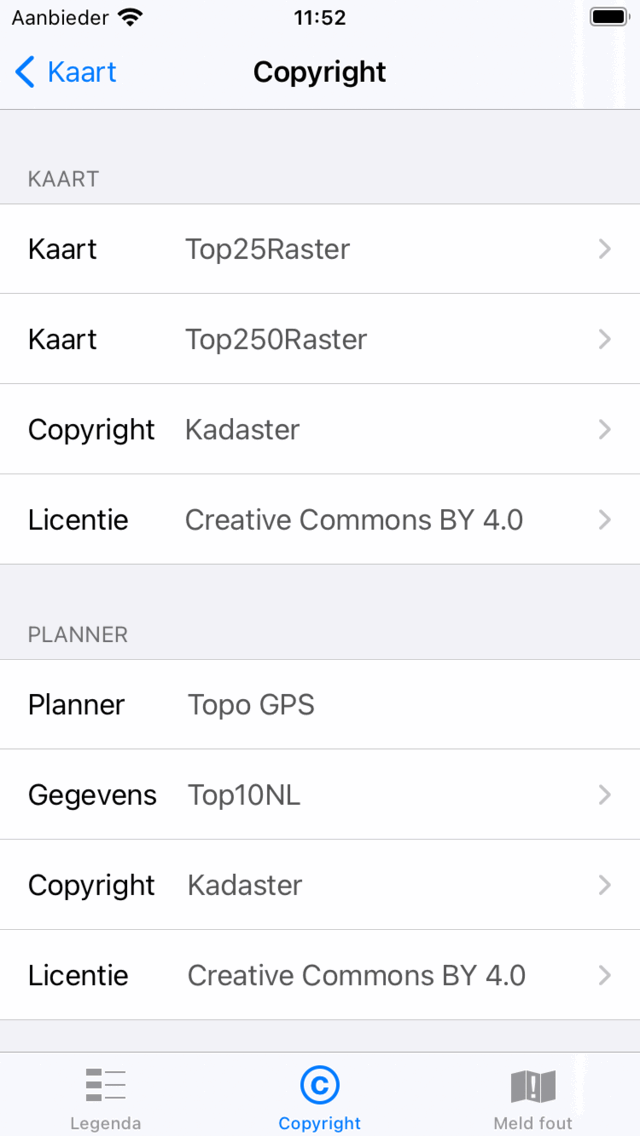The image size is (640, 1136).
Task: Tap the battery status icon
Action: (x=608, y=17)
